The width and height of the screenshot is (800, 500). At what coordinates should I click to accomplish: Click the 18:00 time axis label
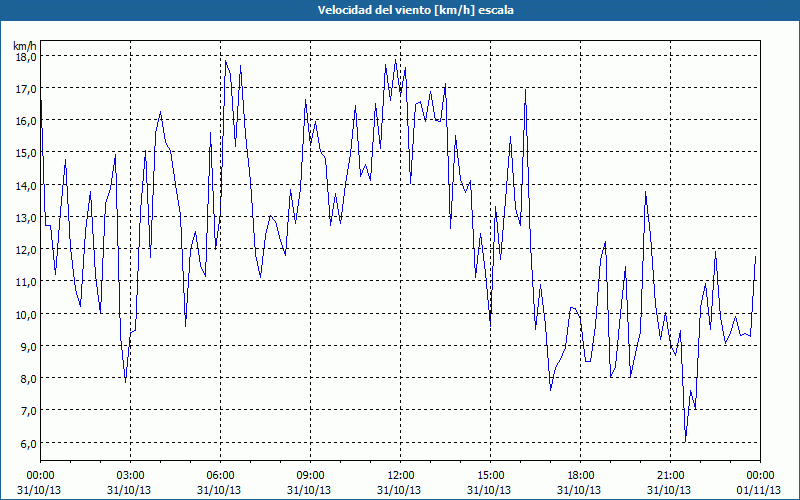click(x=580, y=476)
